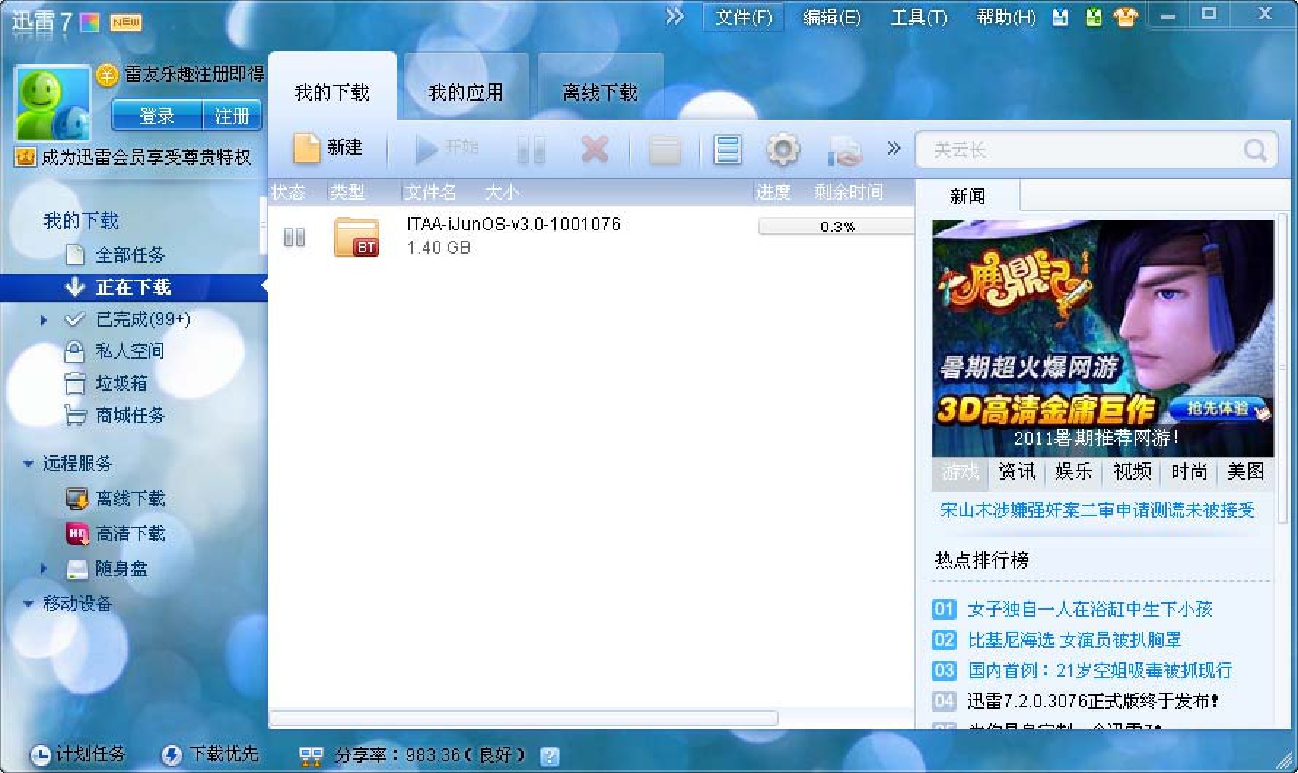Switch to 娱乐 news category
Screen dimensions: 1298x773
[x=1074, y=472]
